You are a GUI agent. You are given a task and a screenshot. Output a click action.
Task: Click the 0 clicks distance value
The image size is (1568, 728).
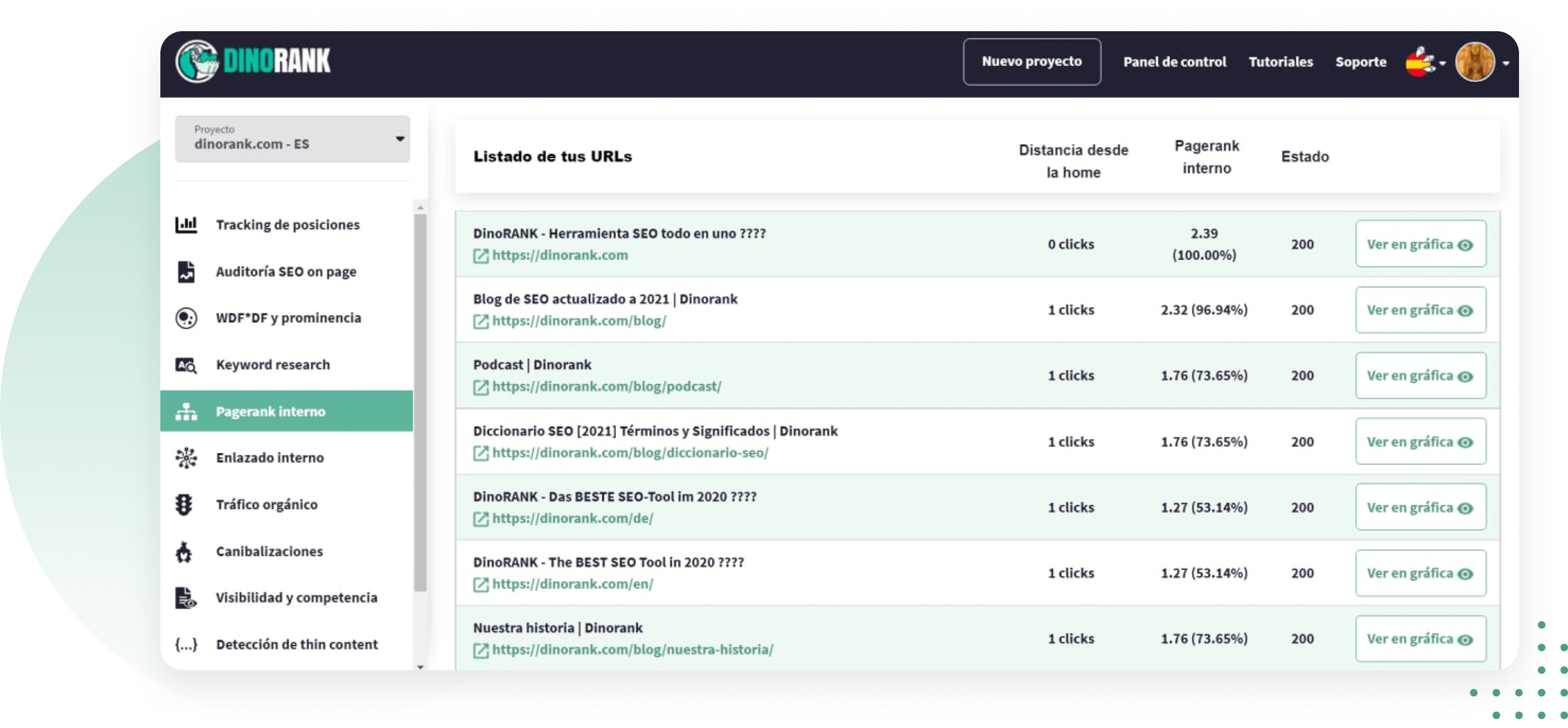tap(1071, 244)
